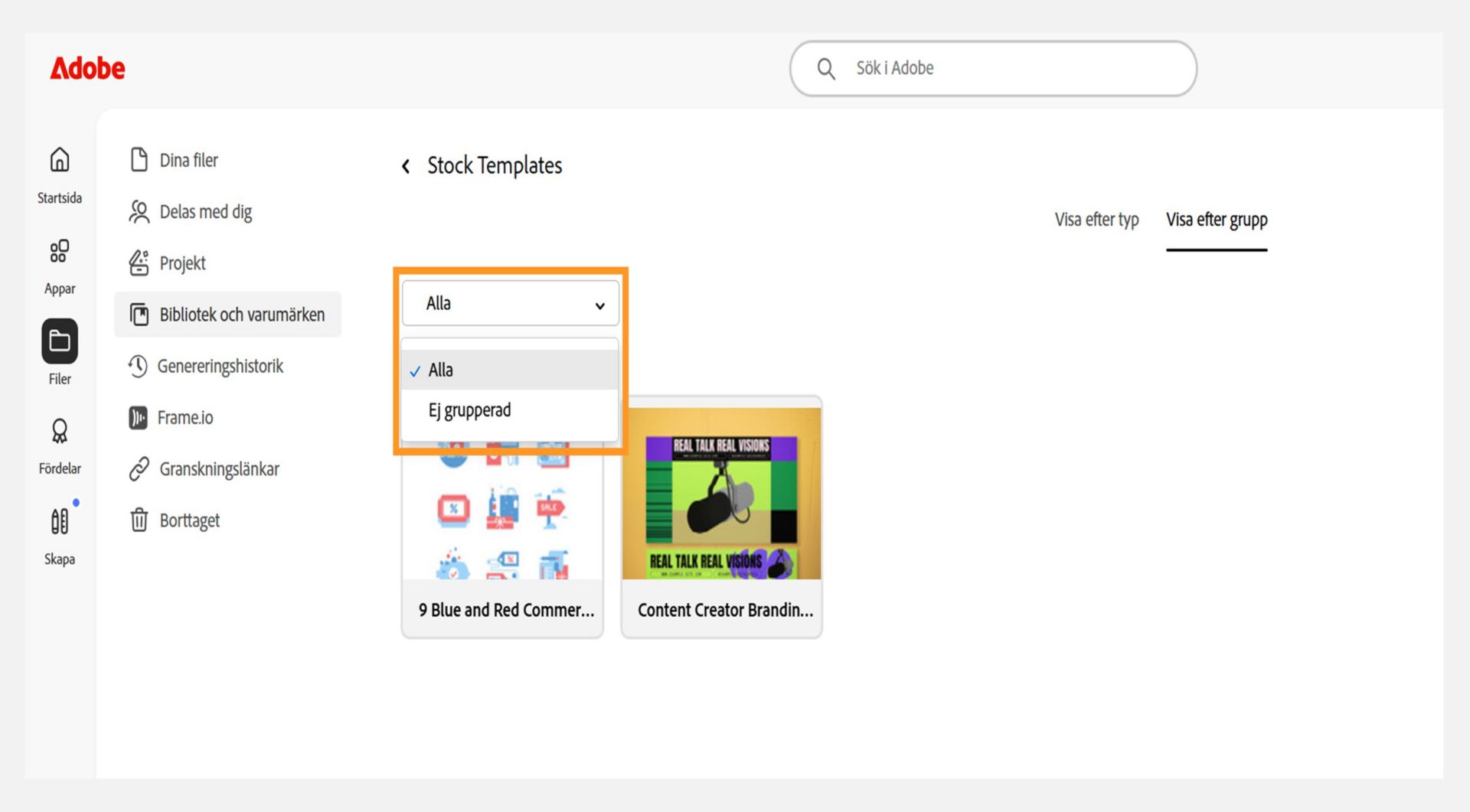Image resolution: width=1470 pixels, height=812 pixels.
Task: Click the Adobe logo
Action: pos(87,68)
